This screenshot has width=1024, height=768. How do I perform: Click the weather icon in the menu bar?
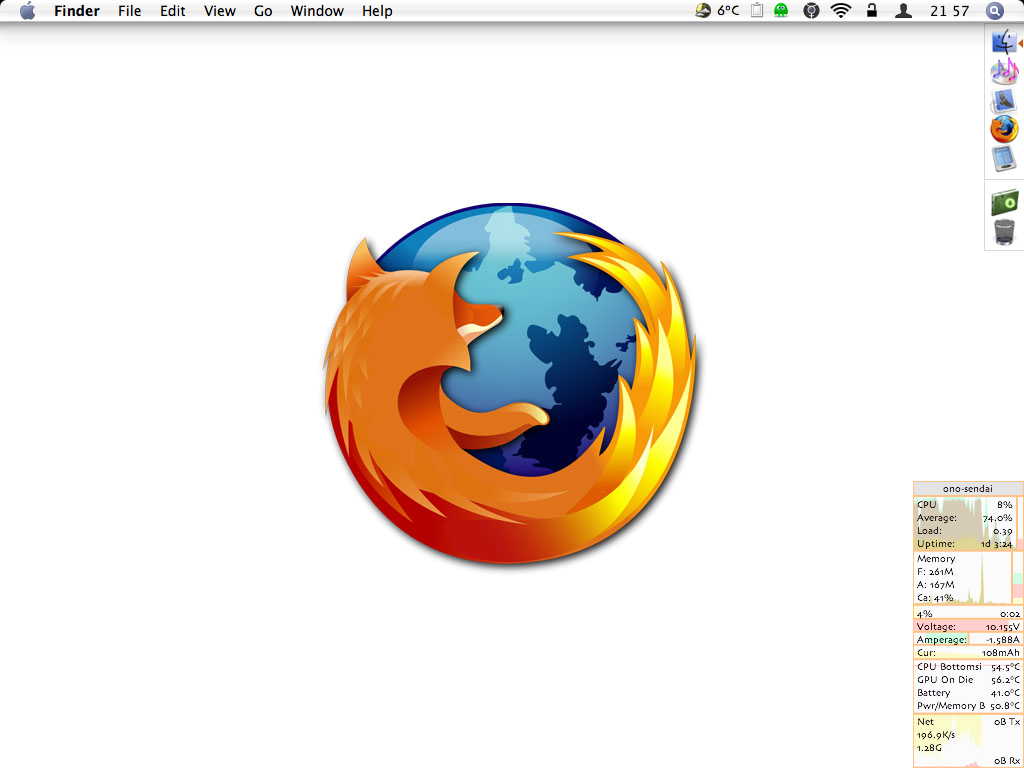point(703,10)
